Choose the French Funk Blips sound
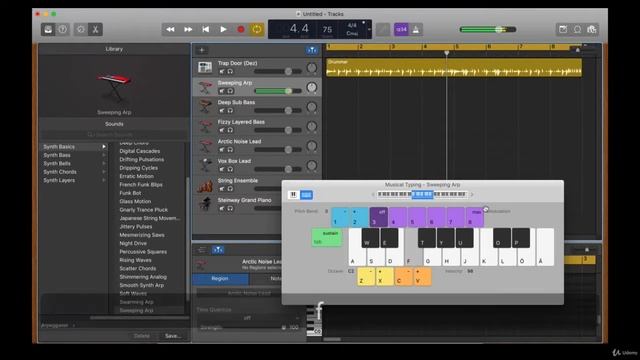The height and width of the screenshot is (360, 640). click(141, 184)
